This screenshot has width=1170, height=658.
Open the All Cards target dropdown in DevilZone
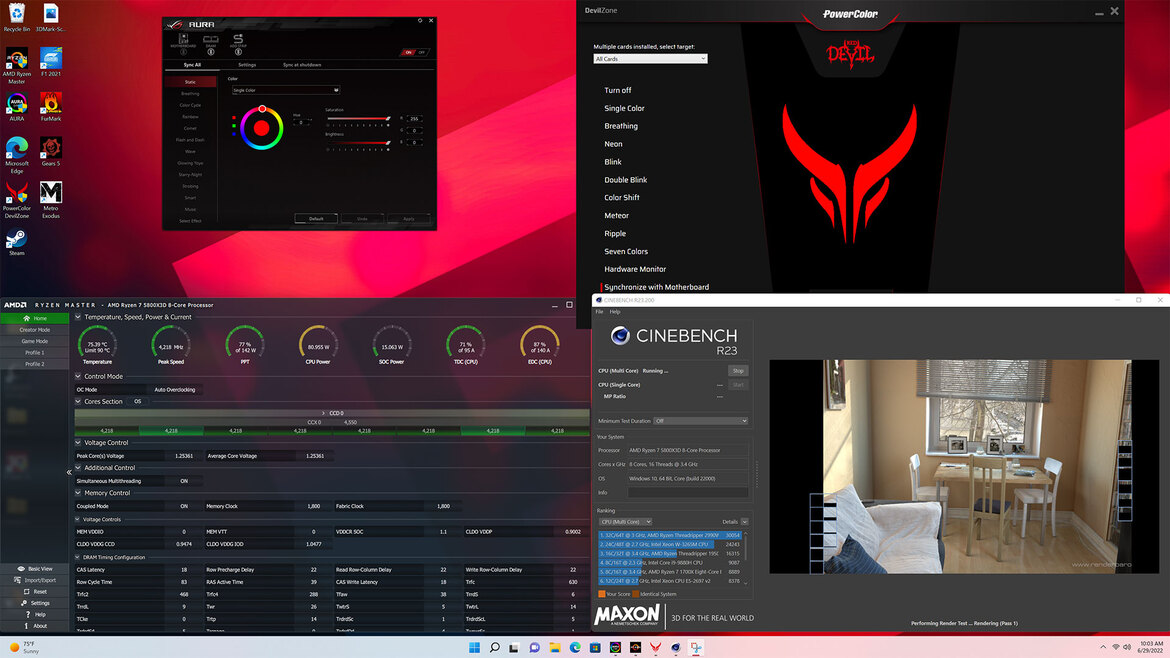click(650, 59)
